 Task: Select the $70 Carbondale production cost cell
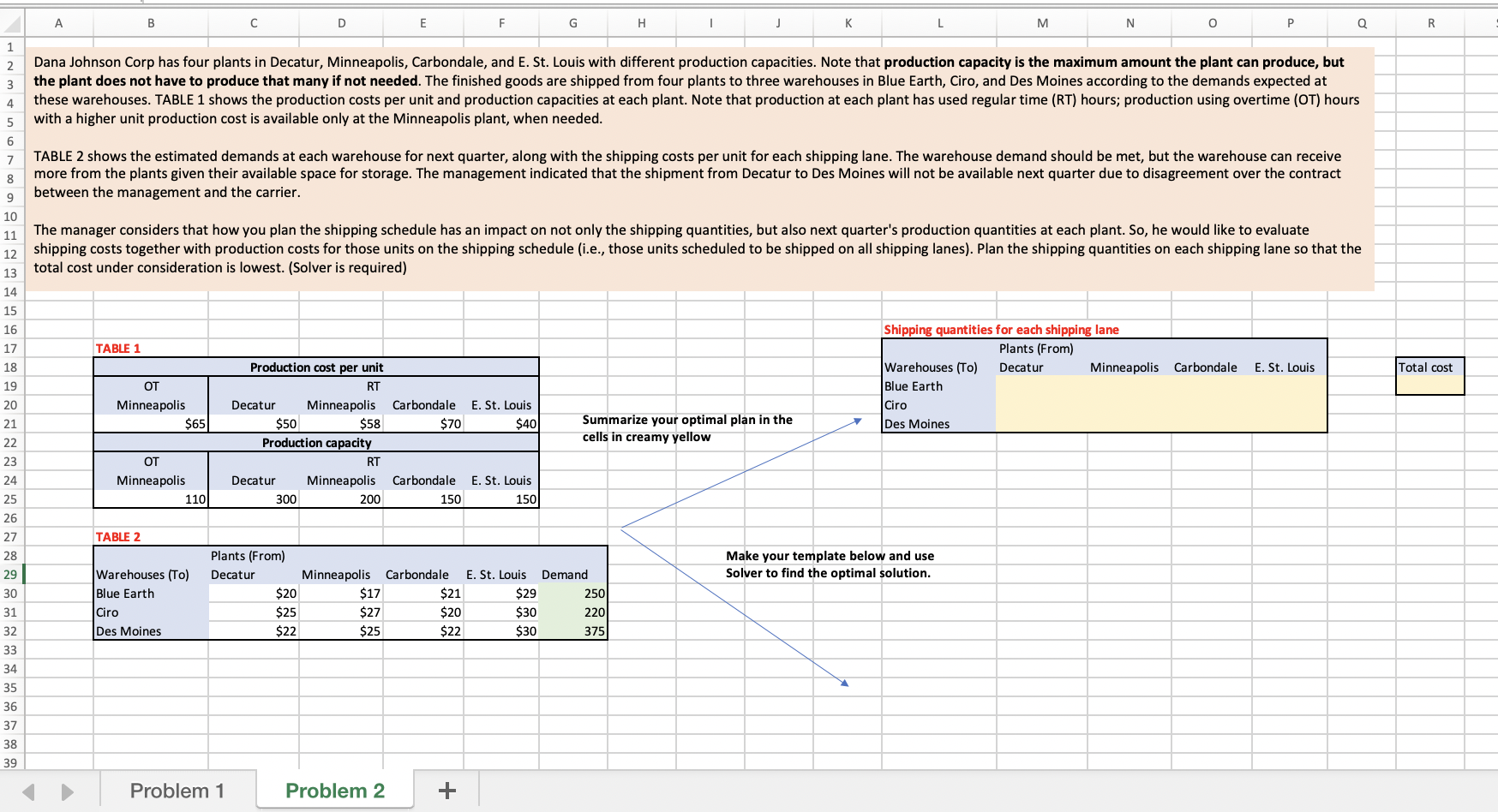click(x=423, y=424)
